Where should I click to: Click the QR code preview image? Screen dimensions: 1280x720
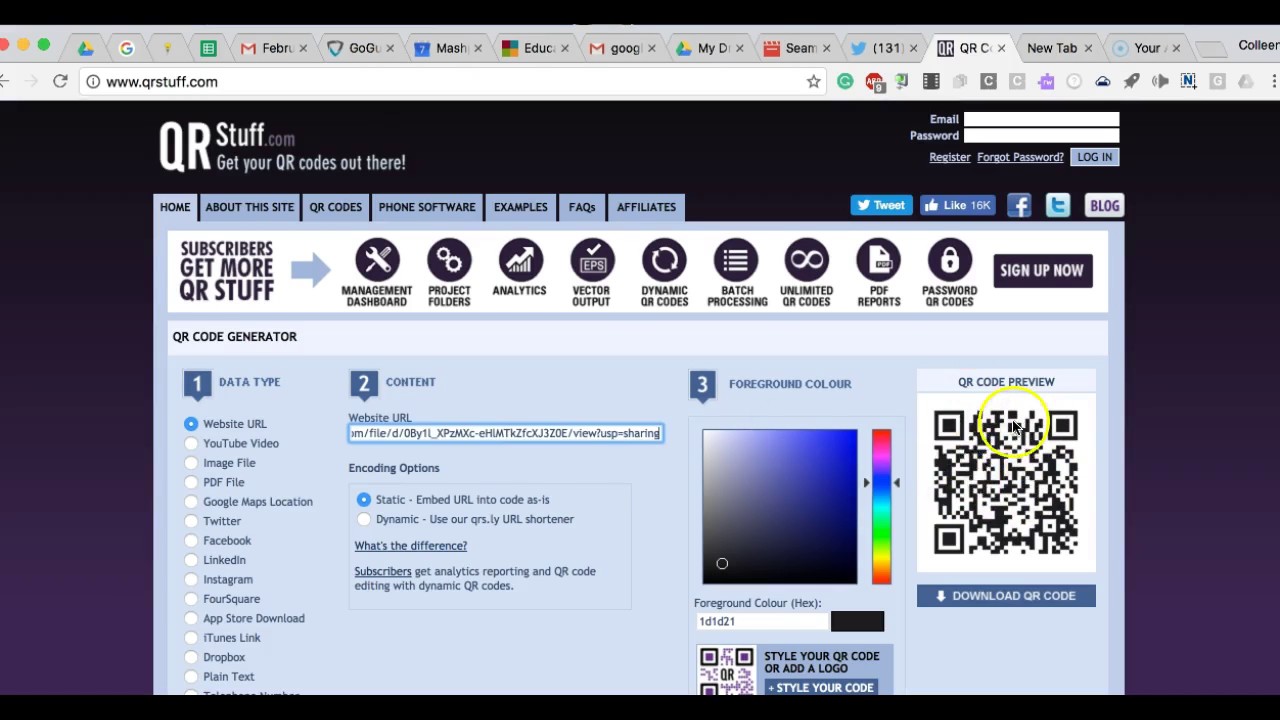tap(1006, 482)
